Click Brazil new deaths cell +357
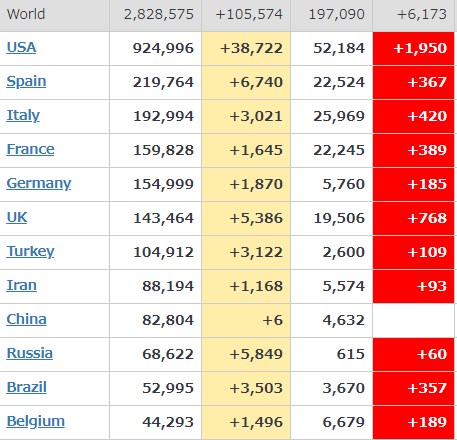 click(x=413, y=388)
